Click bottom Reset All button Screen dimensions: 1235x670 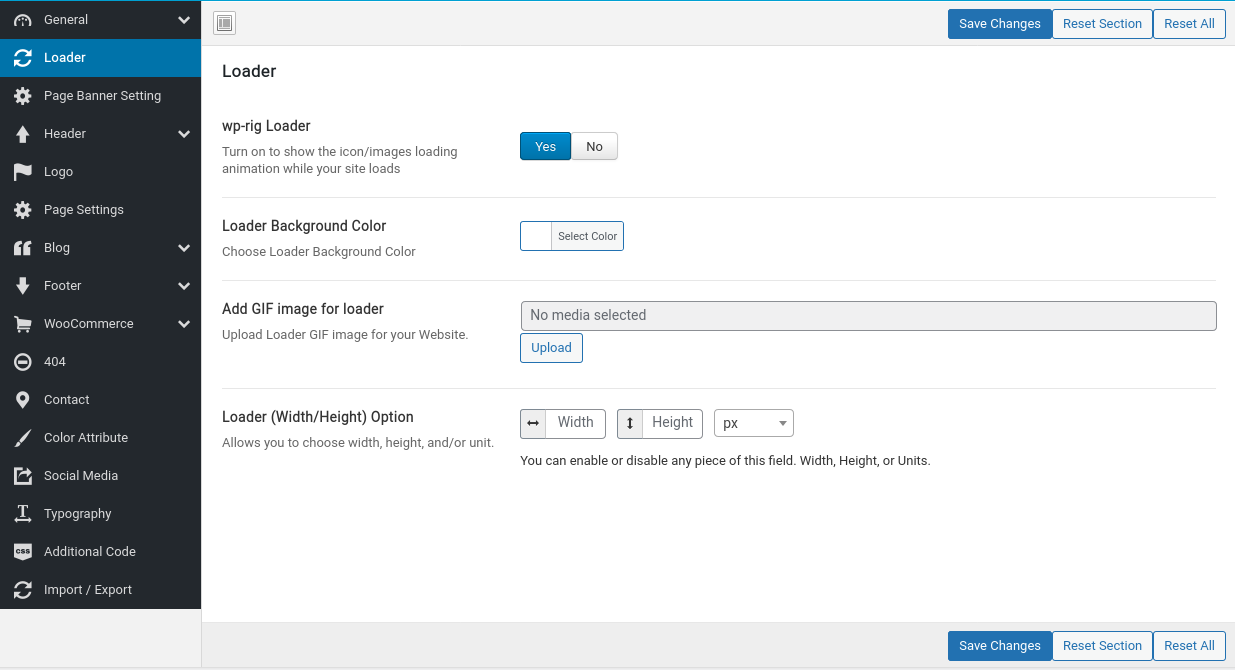1189,646
